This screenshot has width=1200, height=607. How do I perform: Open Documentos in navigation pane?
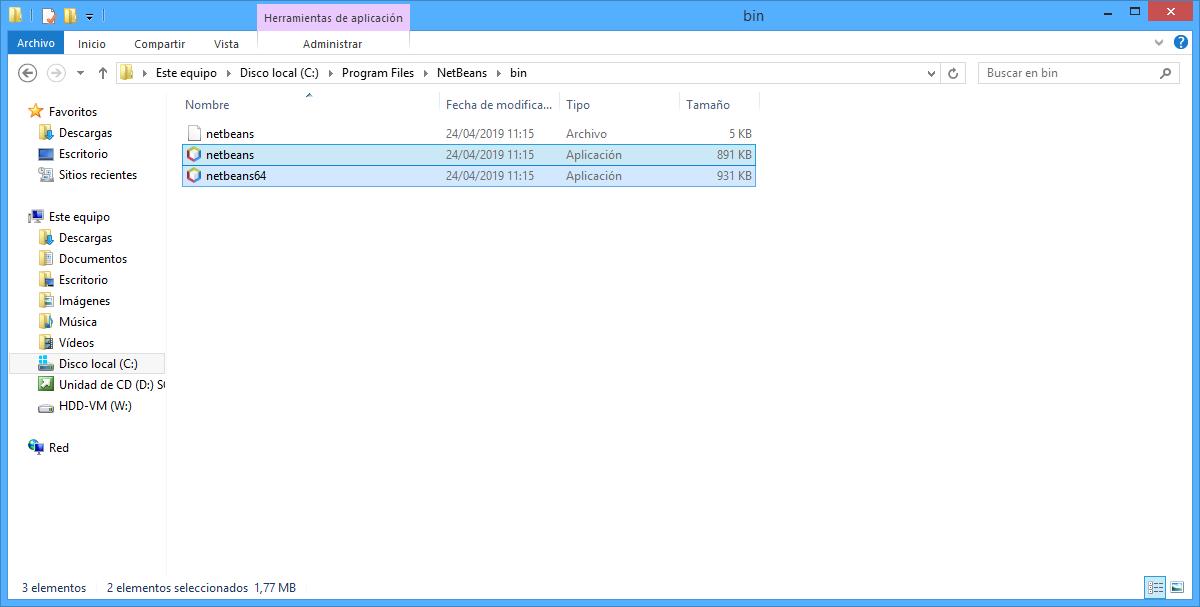pyautogui.click(x=93, y=259)
